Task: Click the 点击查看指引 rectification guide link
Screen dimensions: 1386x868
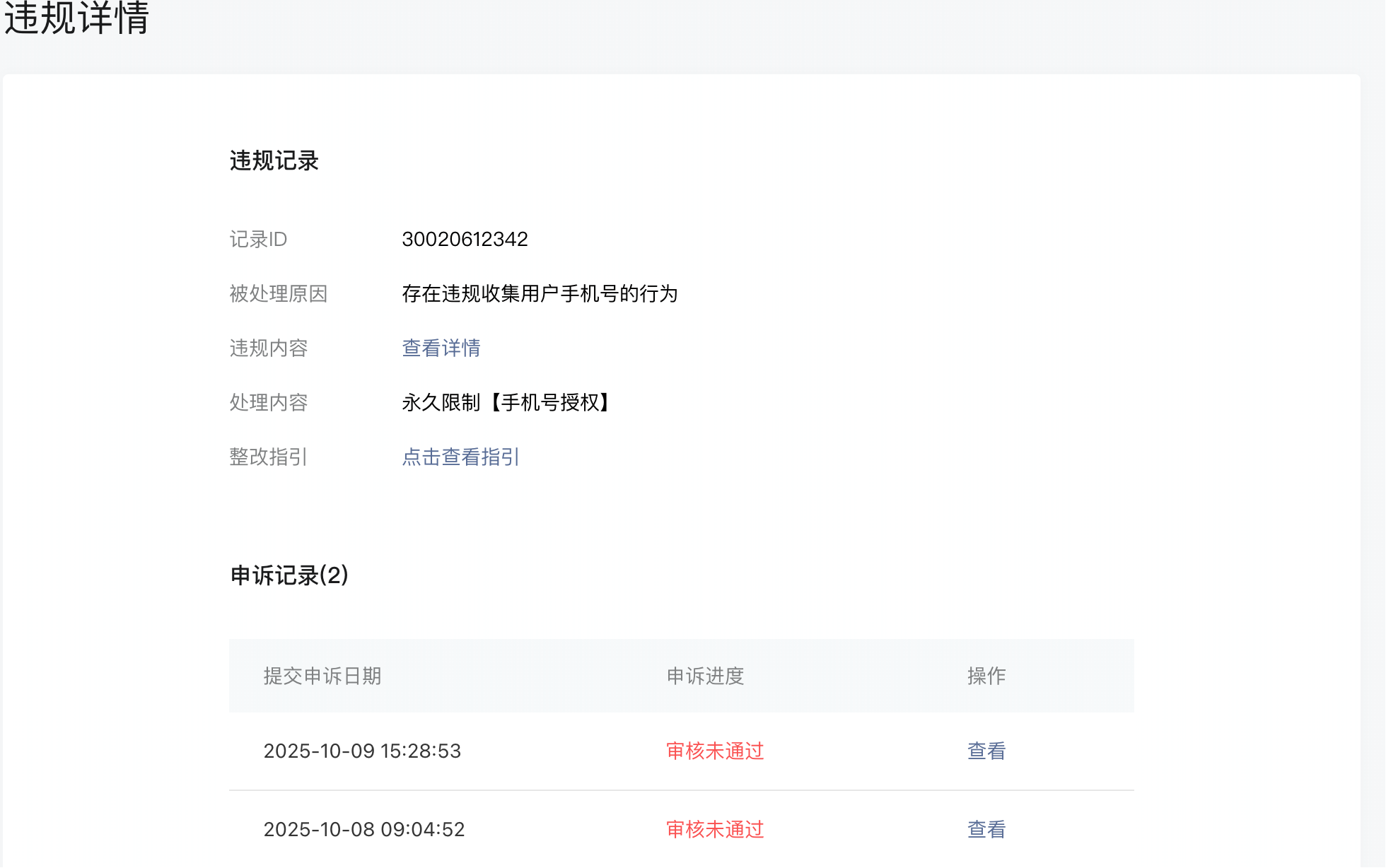Action: pos(460,457)
